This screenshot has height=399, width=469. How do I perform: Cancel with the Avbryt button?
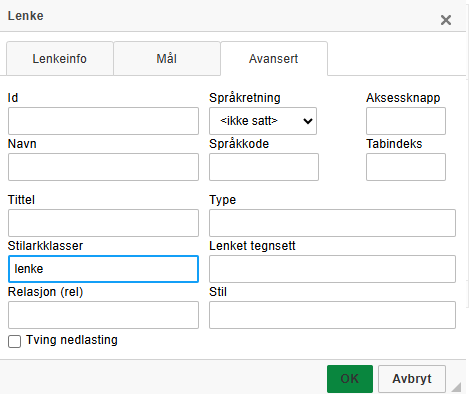pyautogui.click(x=412, y=379)
